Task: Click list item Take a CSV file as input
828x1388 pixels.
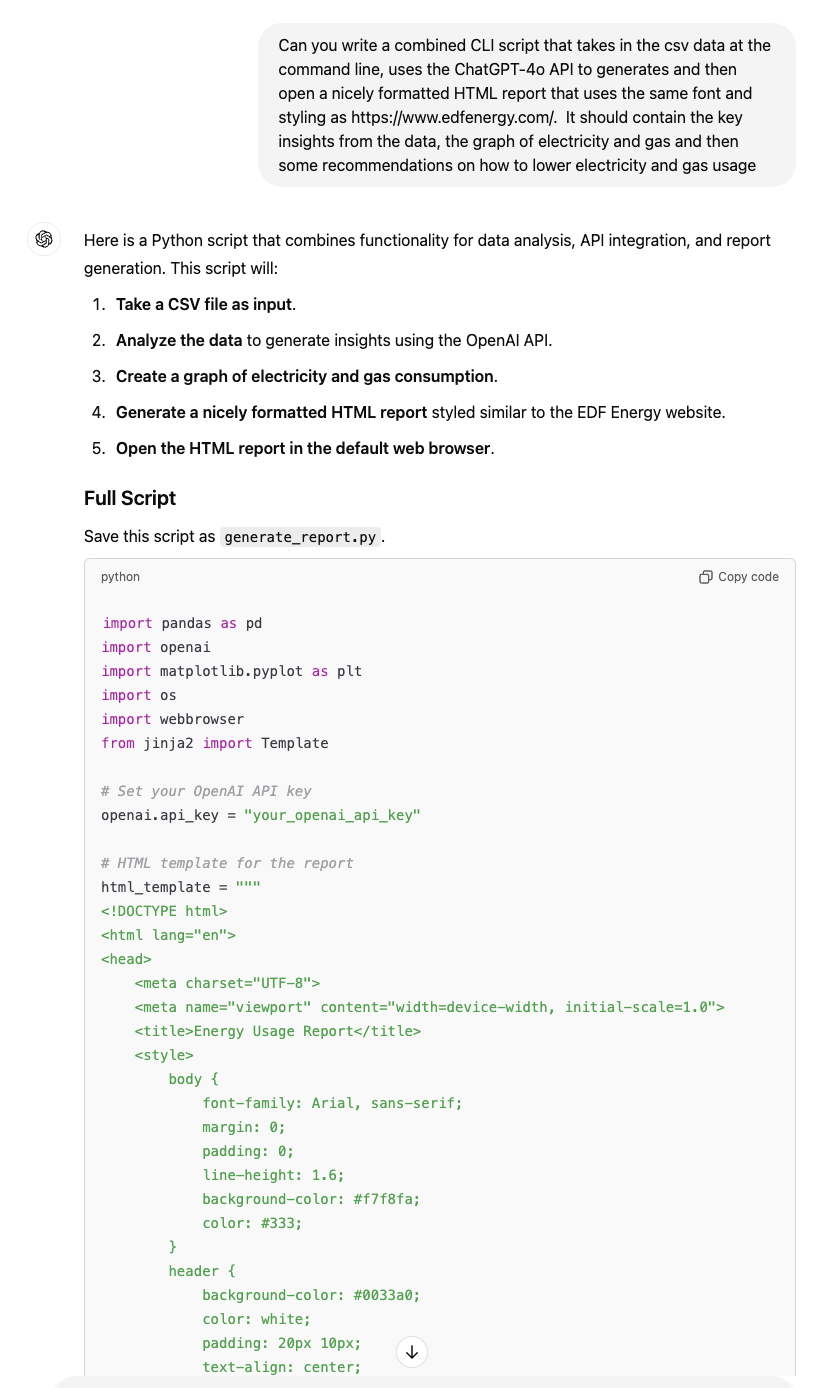Action: pos(206,304)
